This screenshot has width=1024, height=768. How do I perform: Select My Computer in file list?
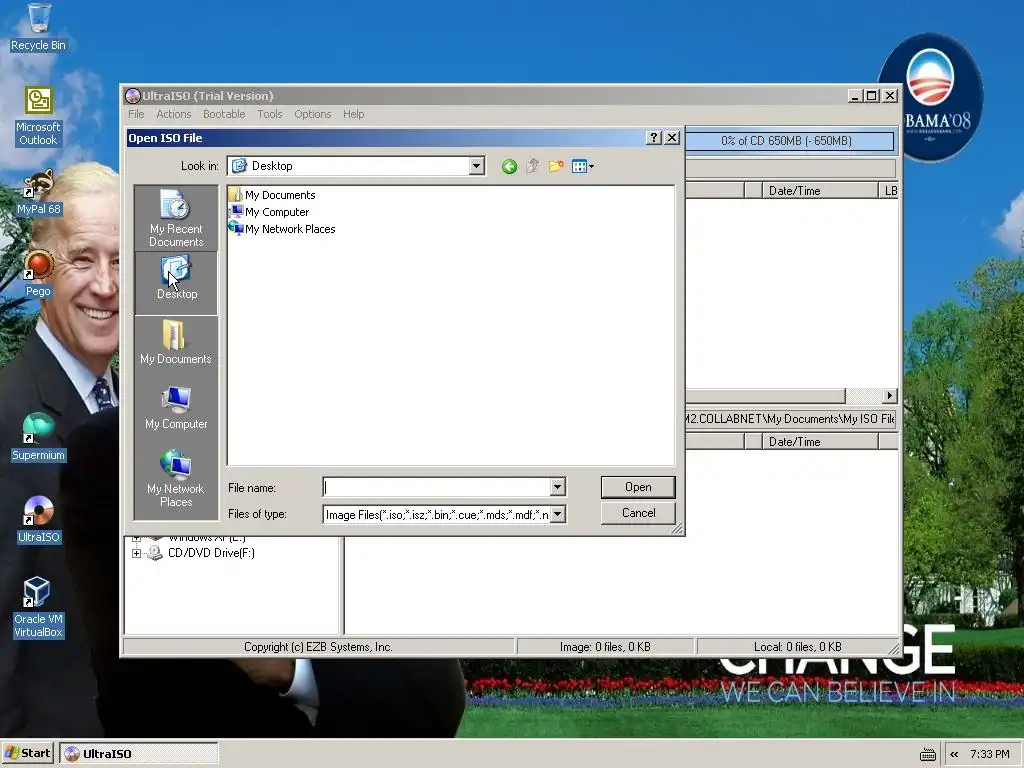point(269,212)
